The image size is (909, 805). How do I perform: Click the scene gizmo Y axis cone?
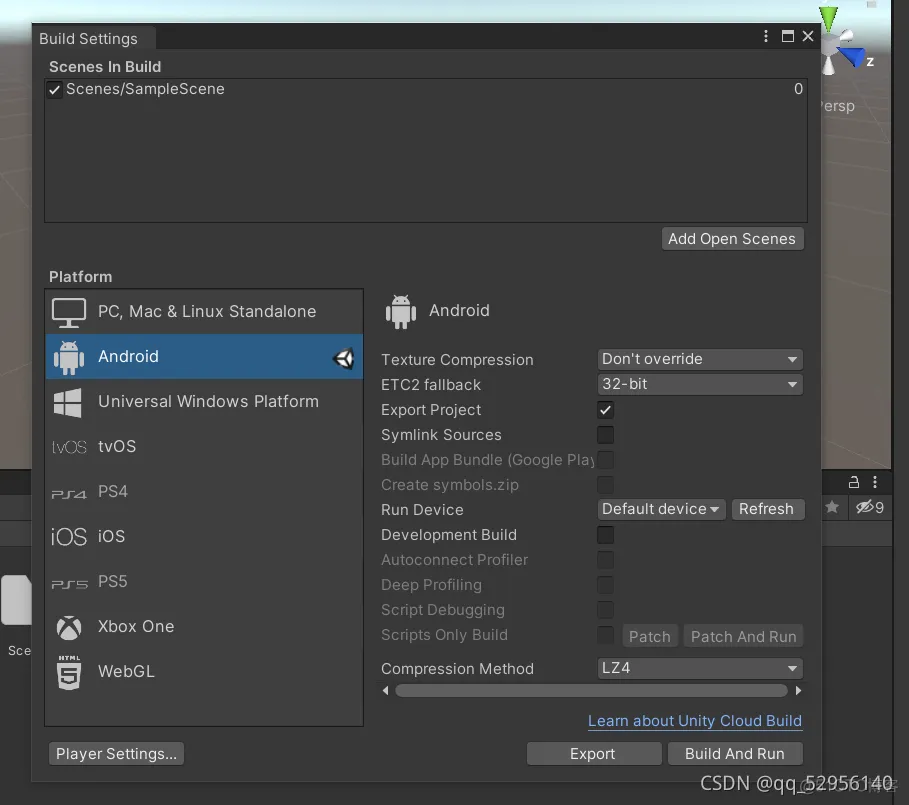pos(828,19)
